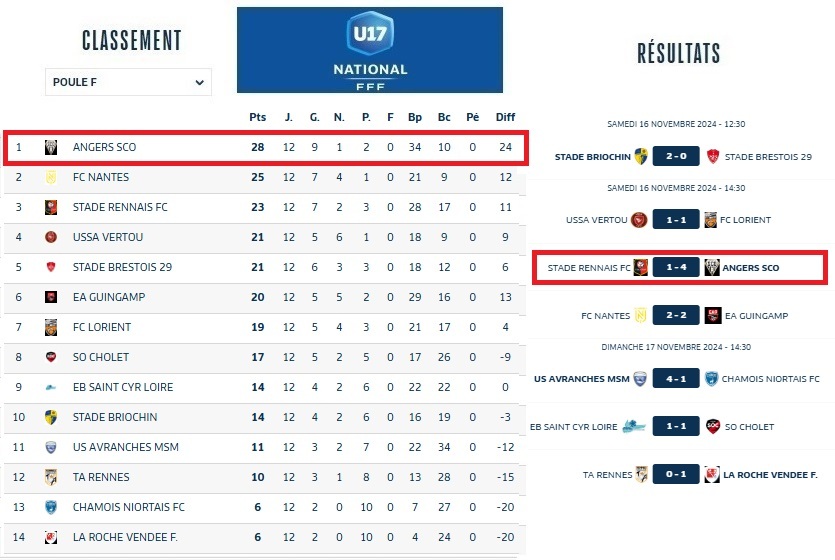Sort standings by Pts column header

click(258, 118)
